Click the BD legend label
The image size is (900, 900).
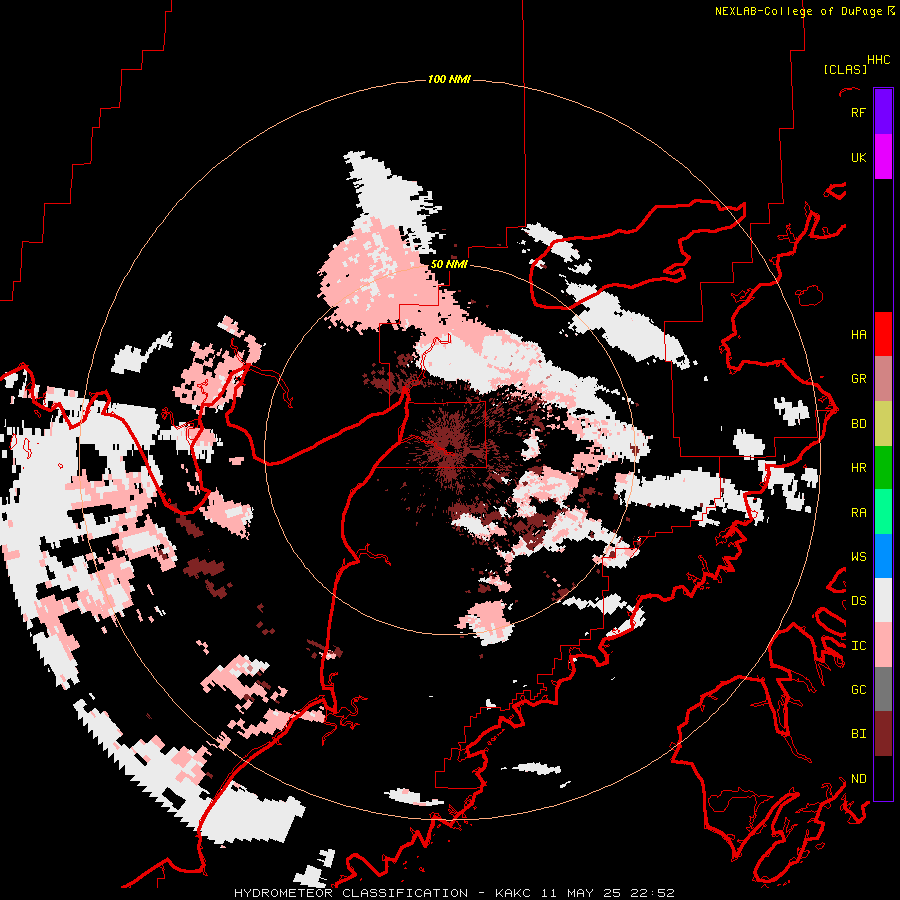[x=858, y=424]
